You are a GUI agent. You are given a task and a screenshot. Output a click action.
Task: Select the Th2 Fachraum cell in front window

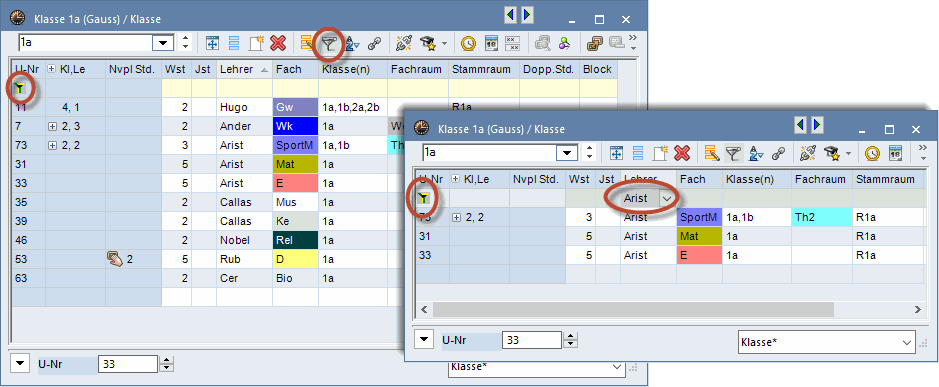click(822, 217)
